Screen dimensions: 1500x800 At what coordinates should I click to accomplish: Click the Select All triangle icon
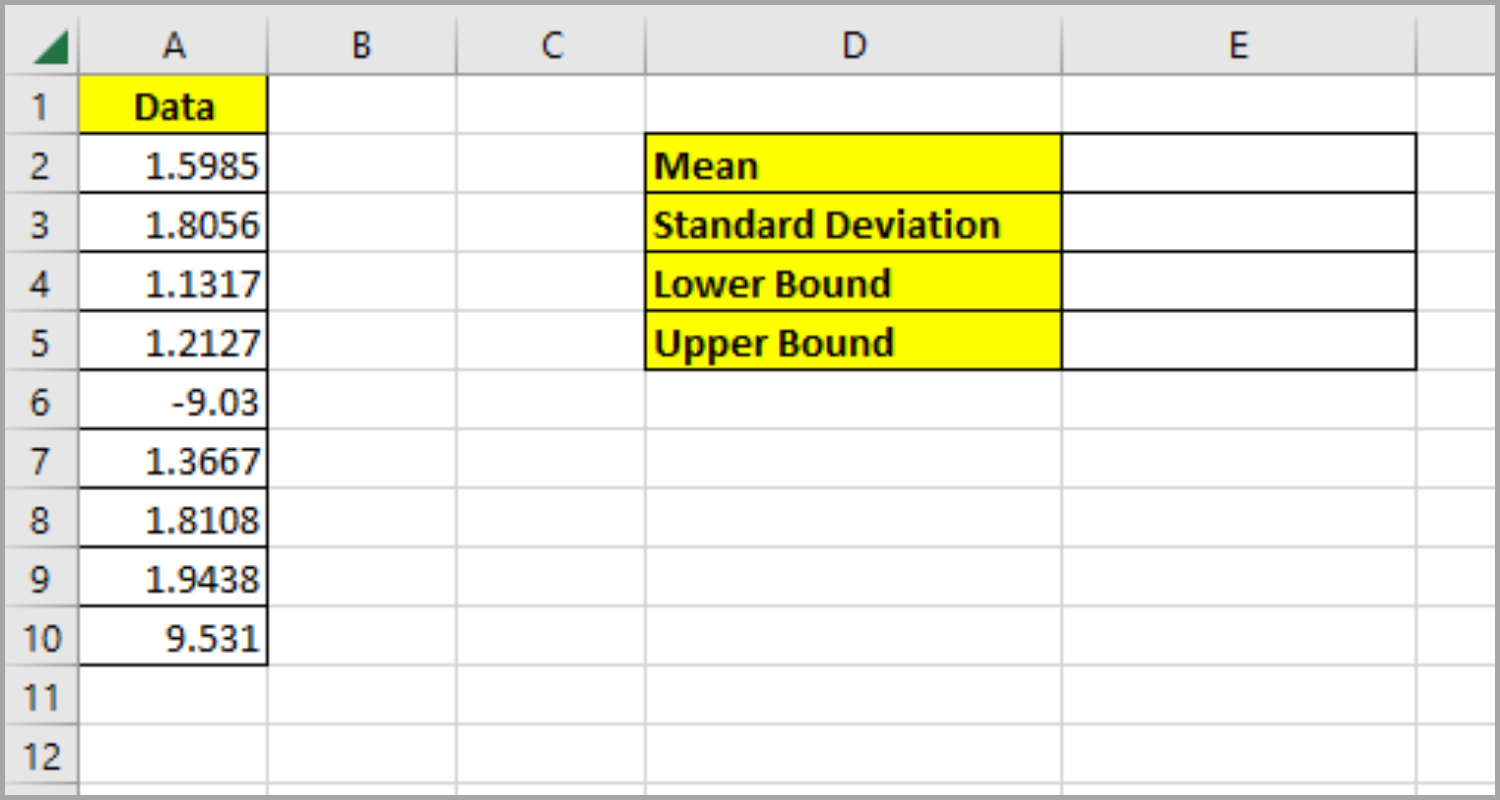[x=42, y=44]
